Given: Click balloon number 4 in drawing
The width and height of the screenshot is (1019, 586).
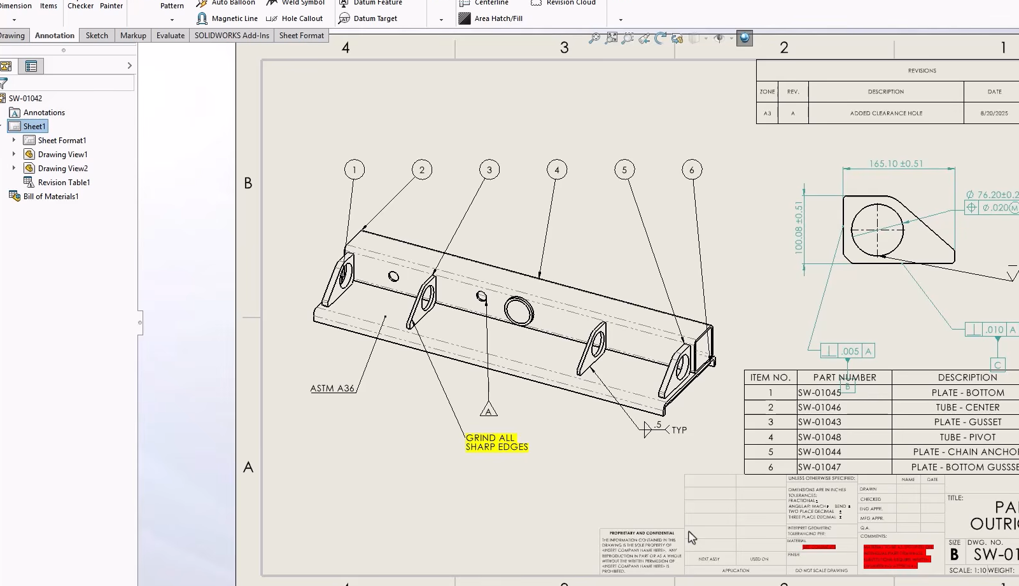Looking at the screenshot, I should (556, 170).
